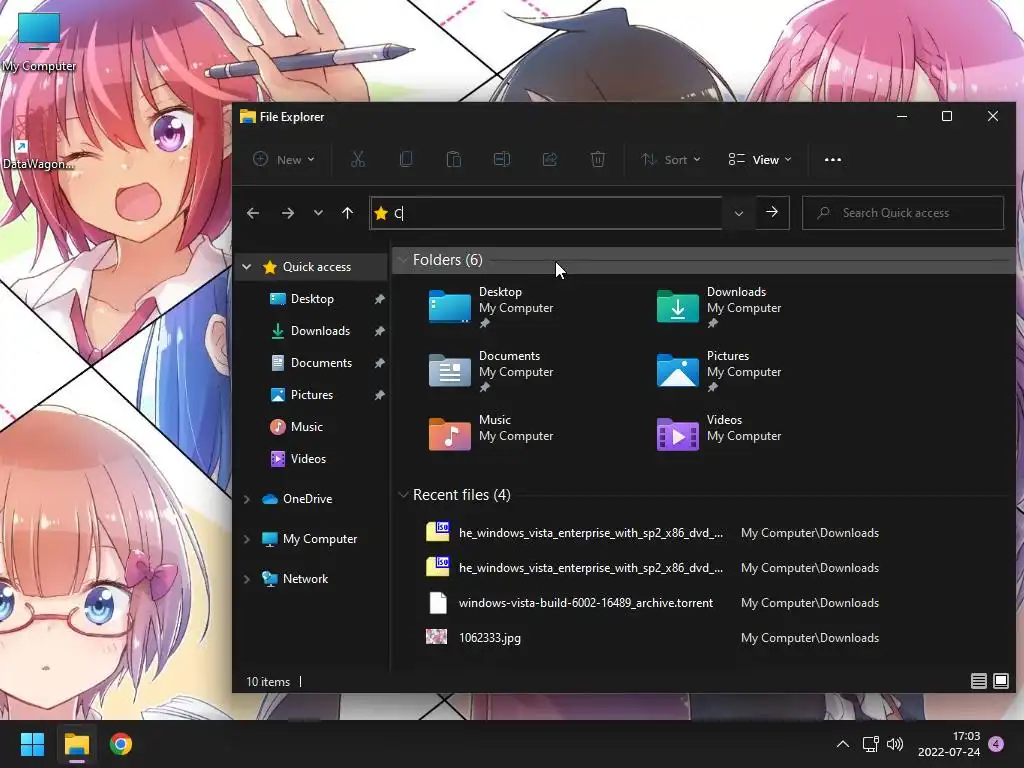
Task: Click the Delete trash icon
Action: tap(598, 159)
